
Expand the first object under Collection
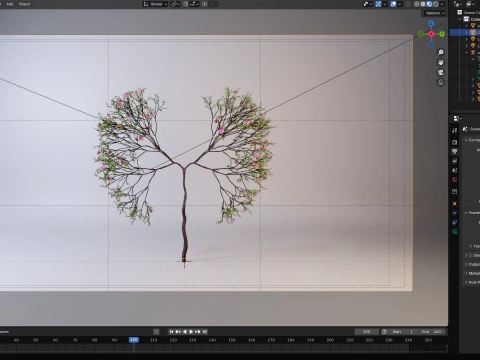[x=467, y=26]
